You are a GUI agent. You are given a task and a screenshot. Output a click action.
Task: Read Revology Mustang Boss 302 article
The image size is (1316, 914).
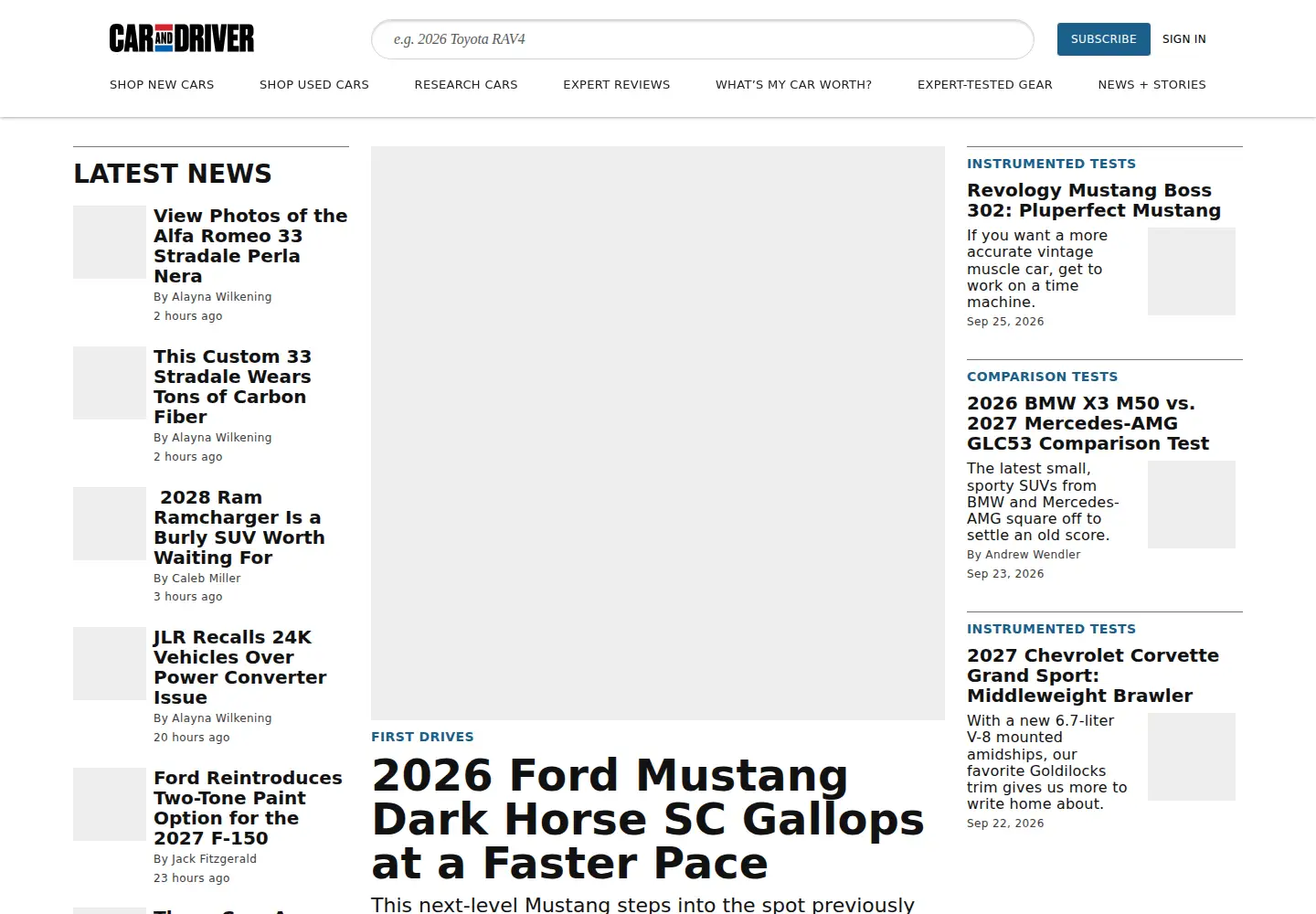(x=1094, y=200)
